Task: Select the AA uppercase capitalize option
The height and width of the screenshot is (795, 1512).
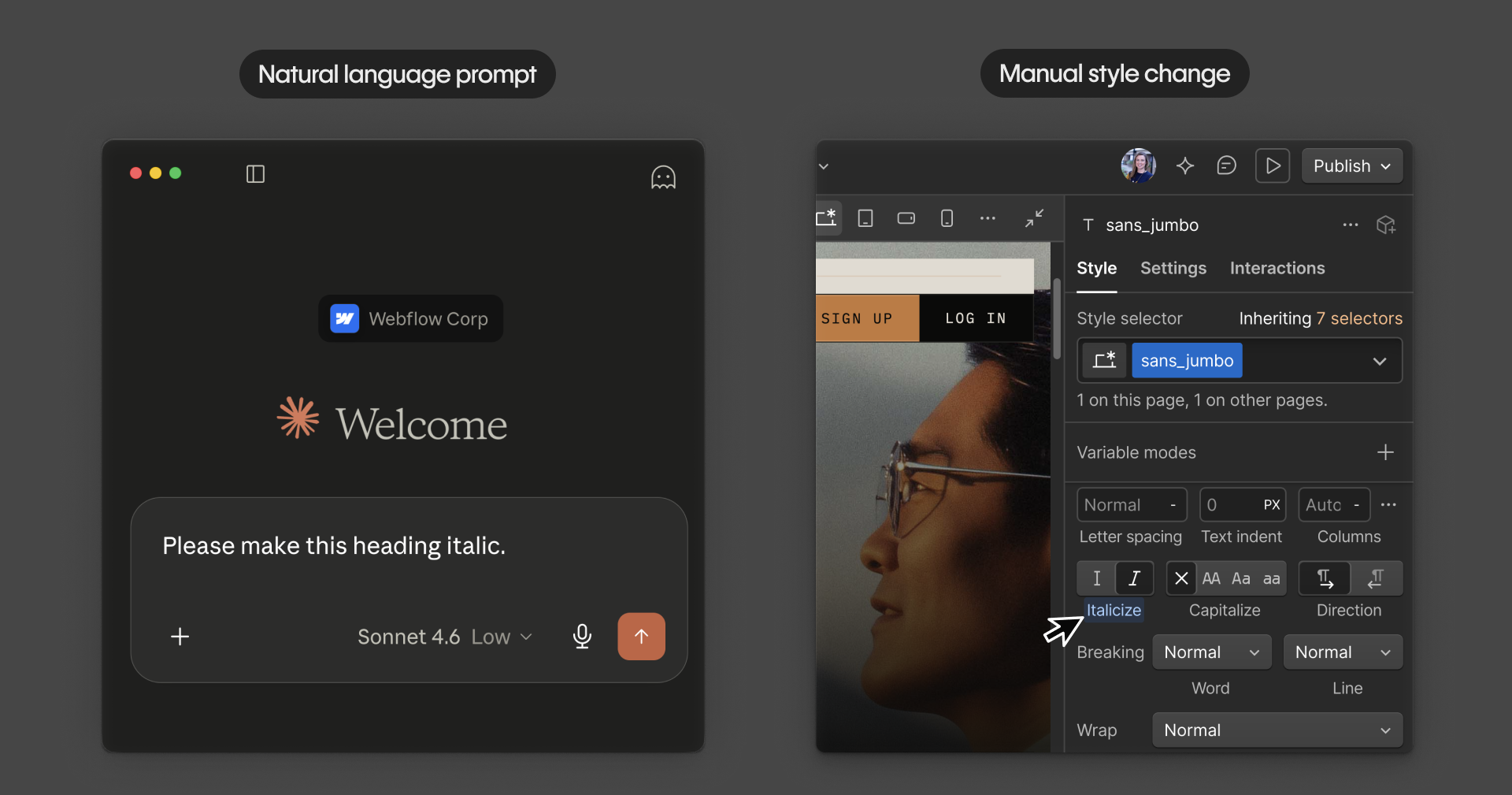Action: pos(1211,578)
